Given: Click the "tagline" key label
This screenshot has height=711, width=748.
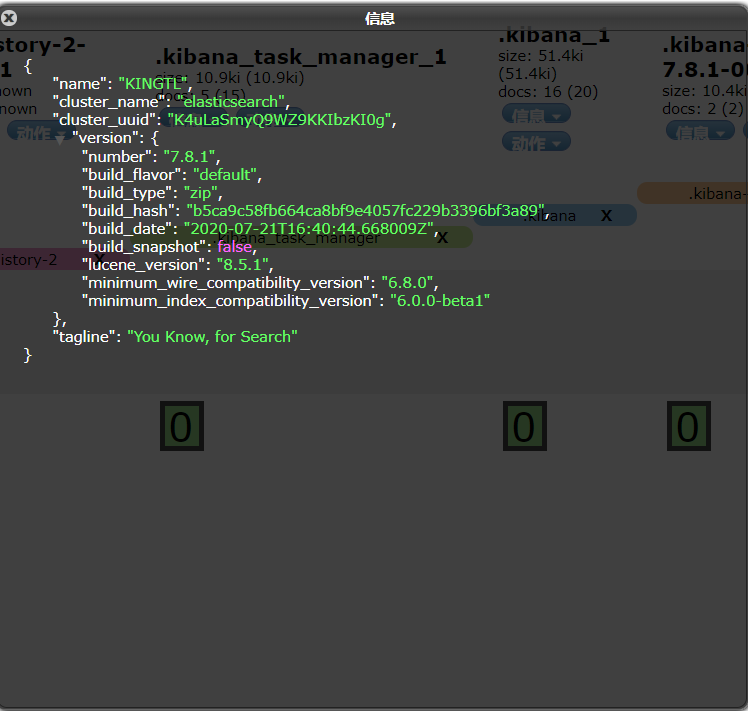Looking at the screenshot, I should coord(84,337).
